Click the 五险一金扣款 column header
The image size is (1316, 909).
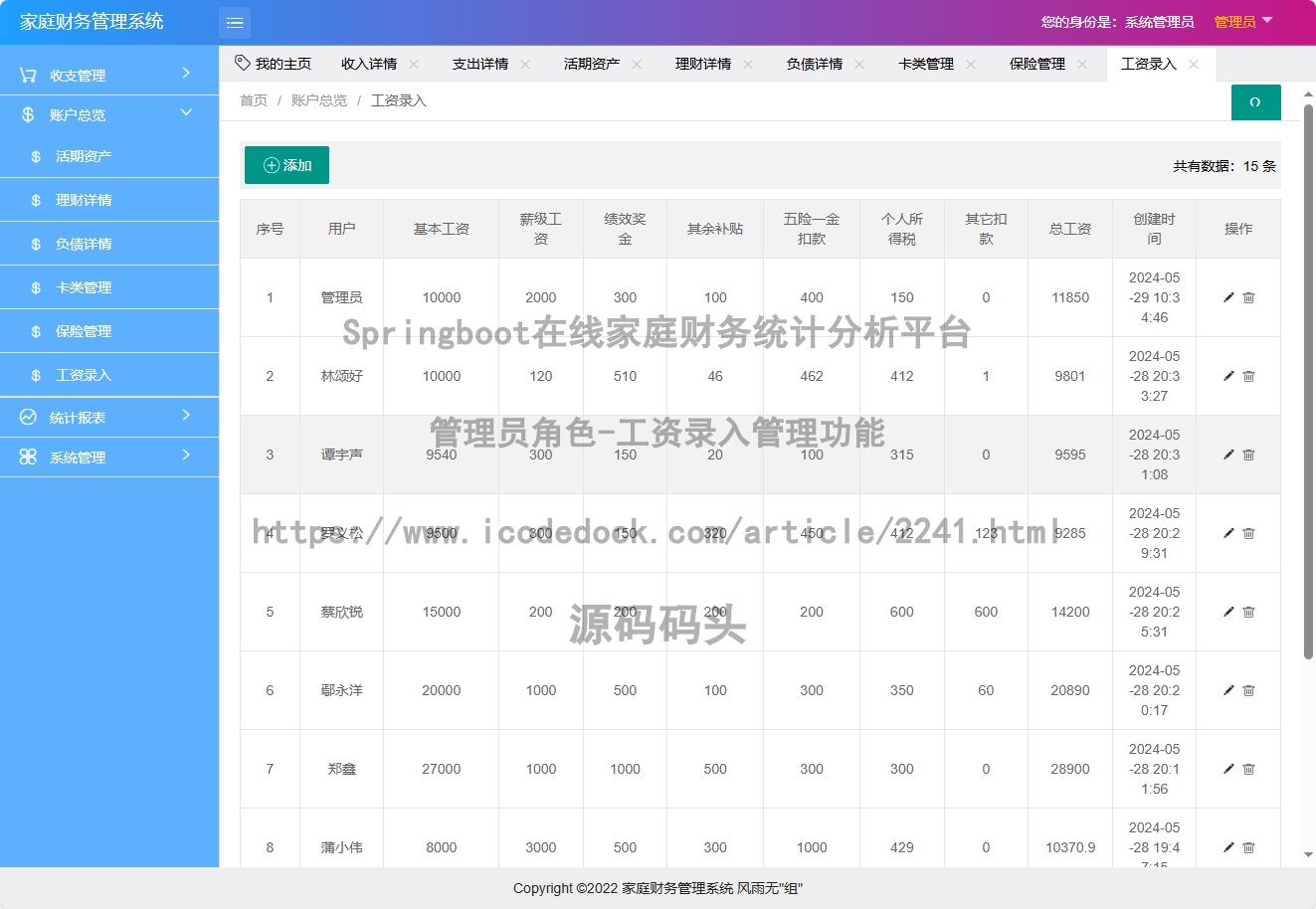pos(812,229)
